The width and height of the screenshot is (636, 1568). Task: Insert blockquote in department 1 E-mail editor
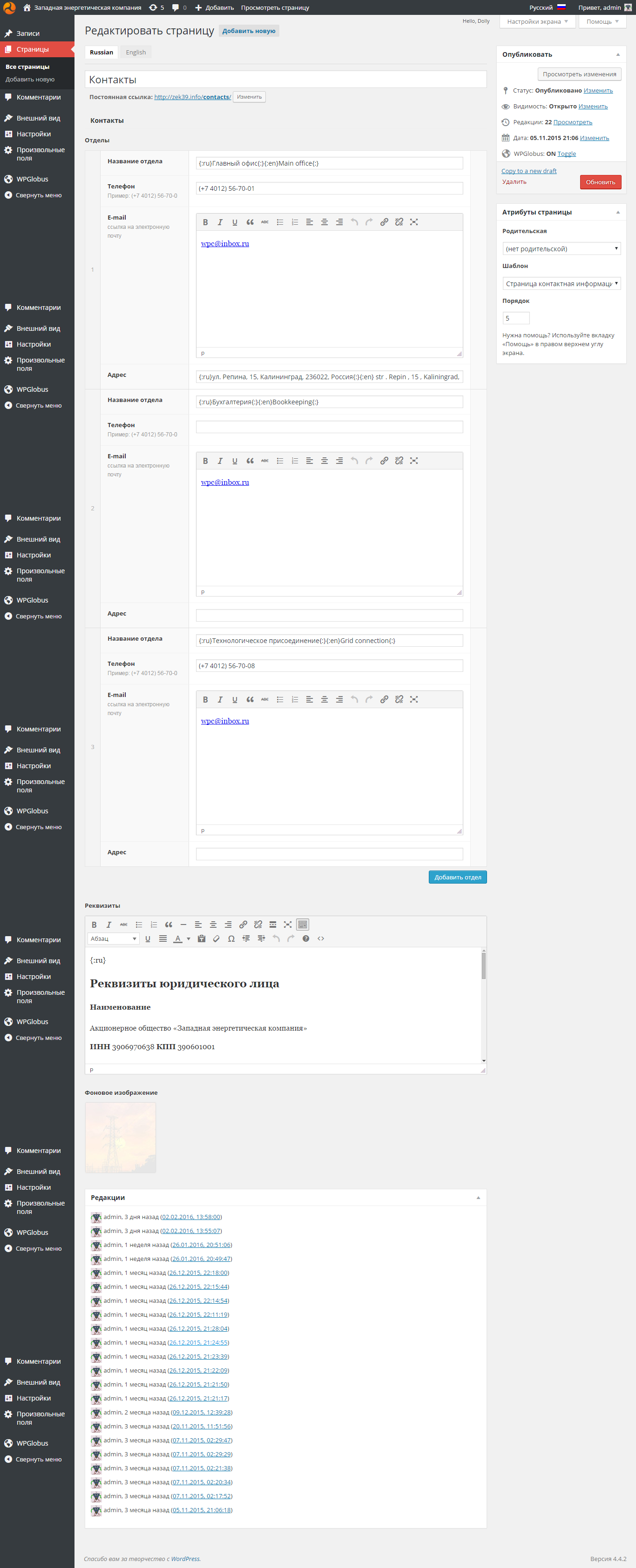pos(250,222)
